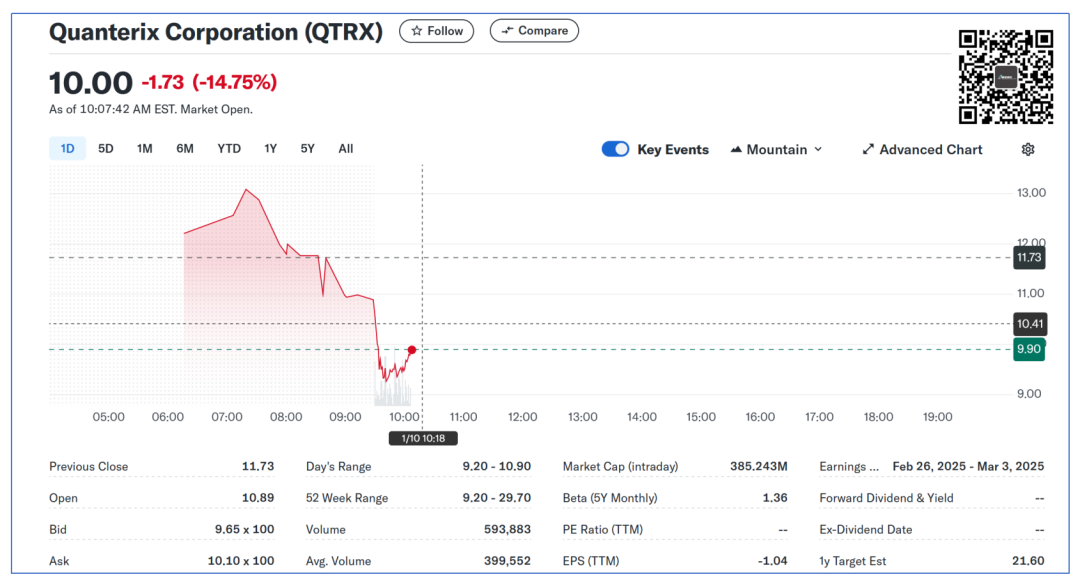1080x586 pixels.
Task: Expand the Mountain chart type dropdown
Action: coord(777,149)
